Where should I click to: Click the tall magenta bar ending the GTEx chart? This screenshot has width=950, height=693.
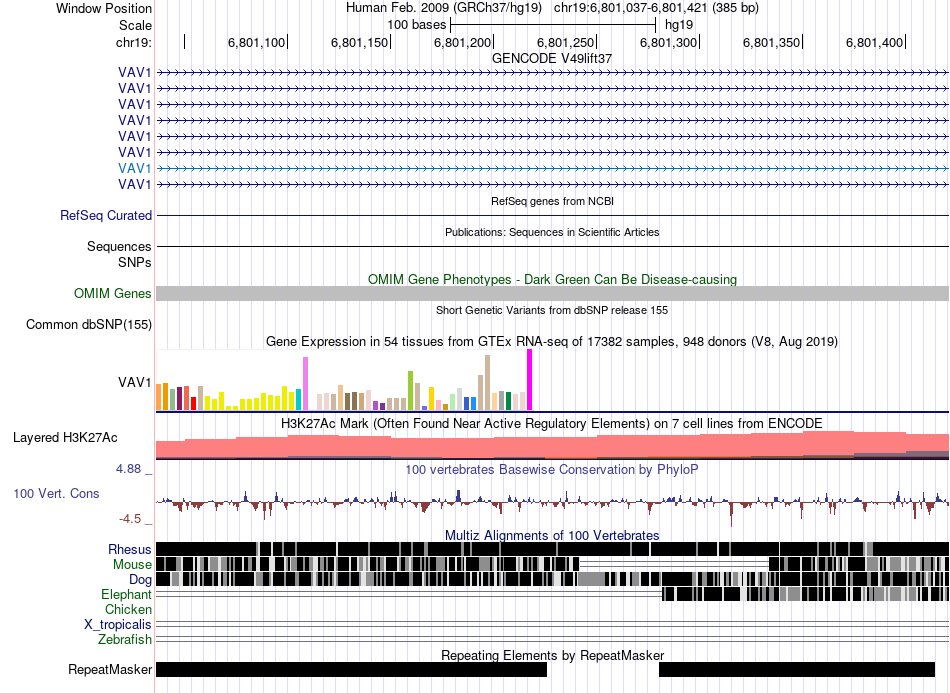[x=530, y=380]
